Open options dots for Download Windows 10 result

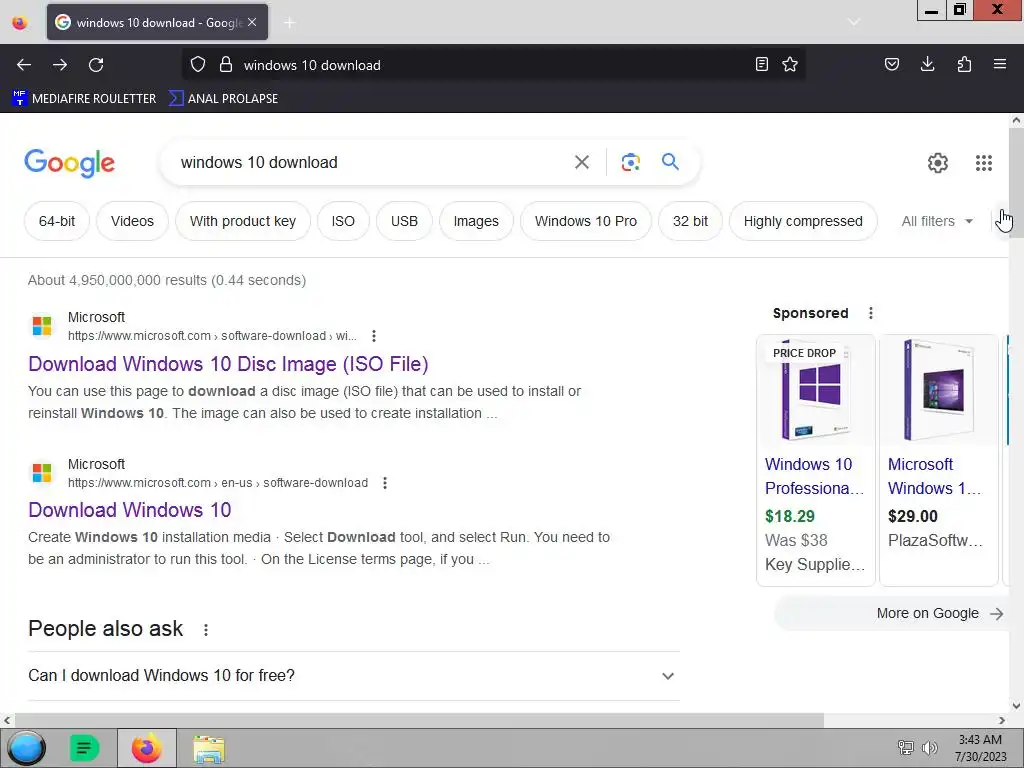point(385,483)
